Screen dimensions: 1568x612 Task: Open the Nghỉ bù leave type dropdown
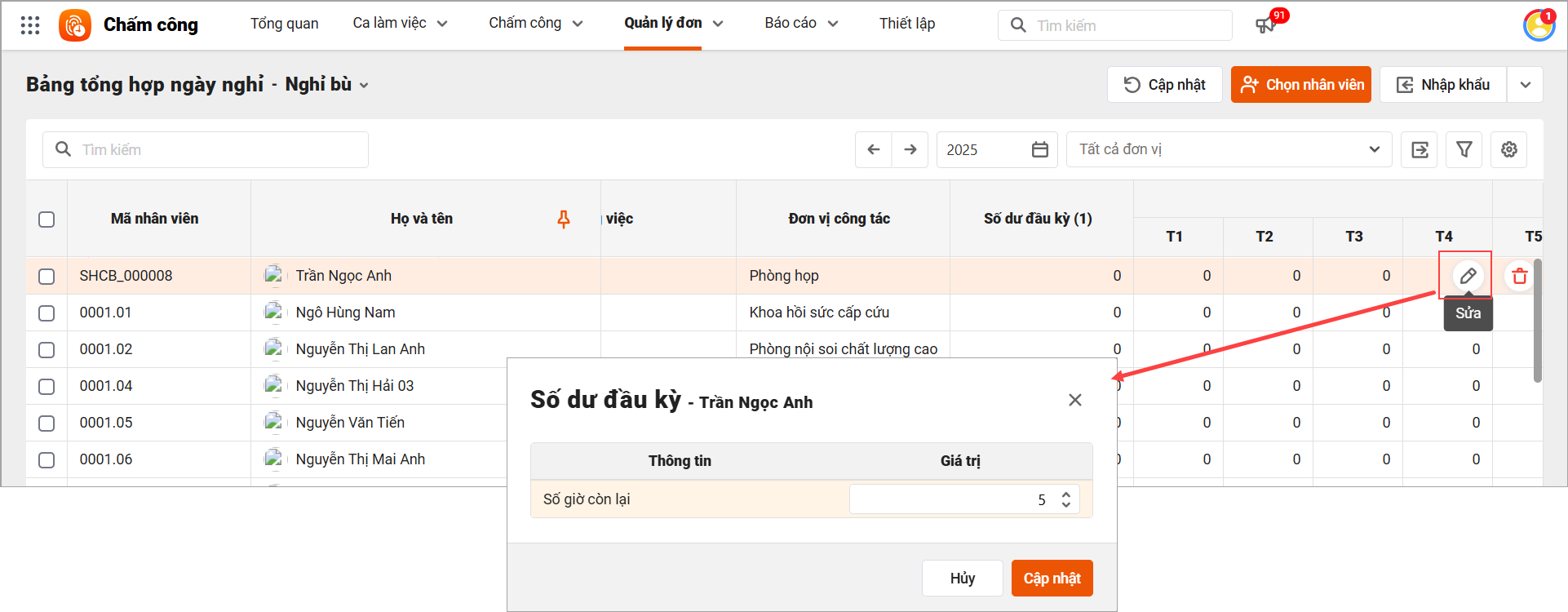coord(326,84)
